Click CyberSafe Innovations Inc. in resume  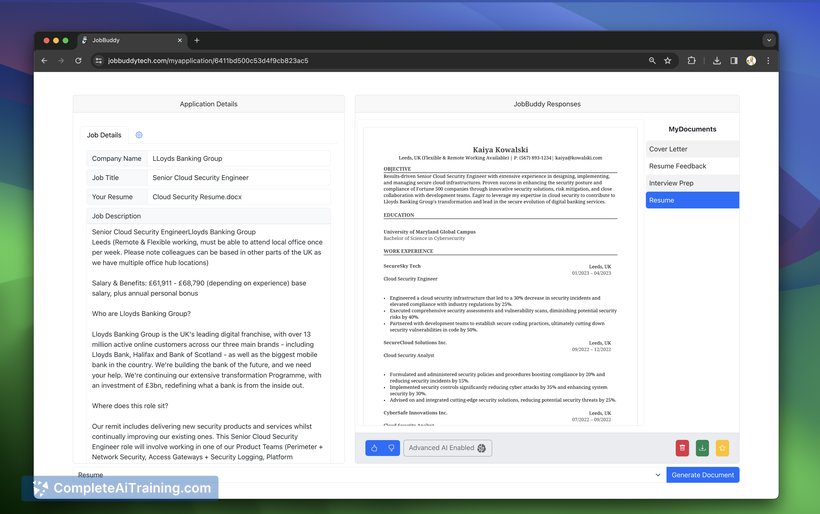[x=415, y=413]
